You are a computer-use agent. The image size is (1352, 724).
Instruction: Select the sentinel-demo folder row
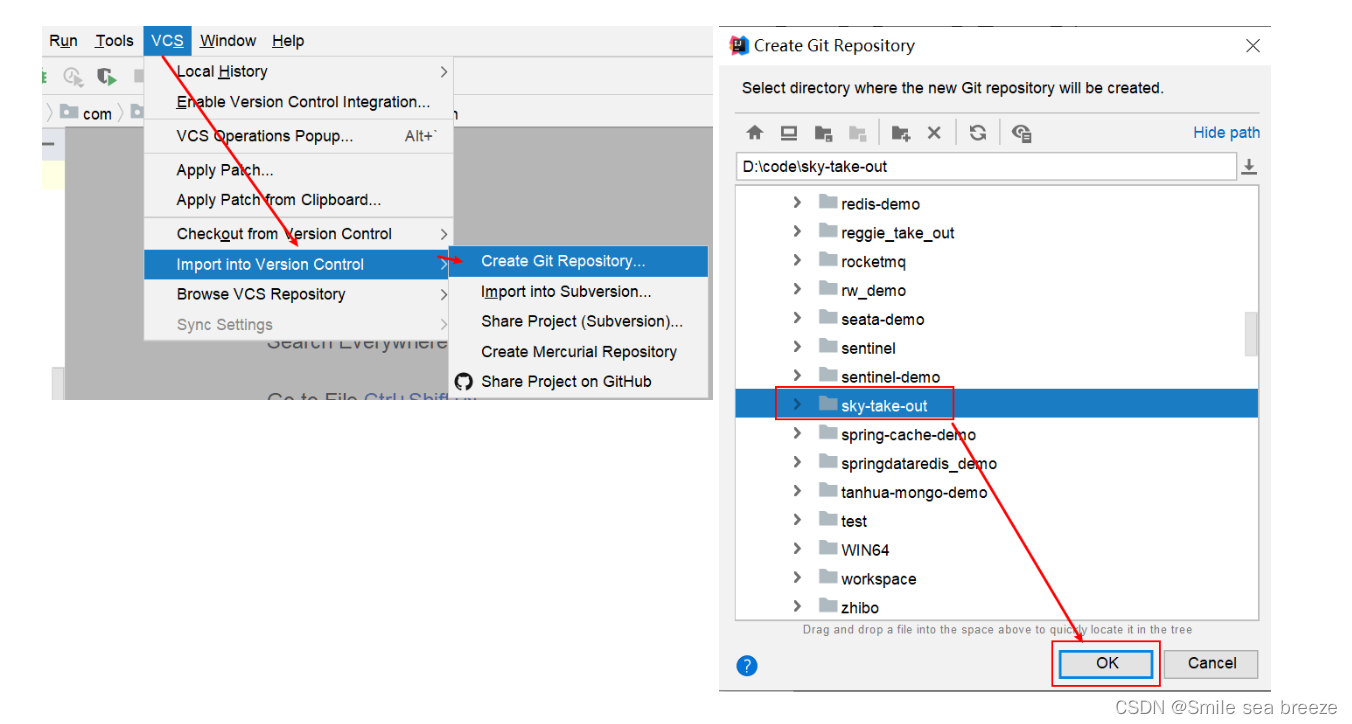point(996,376)
